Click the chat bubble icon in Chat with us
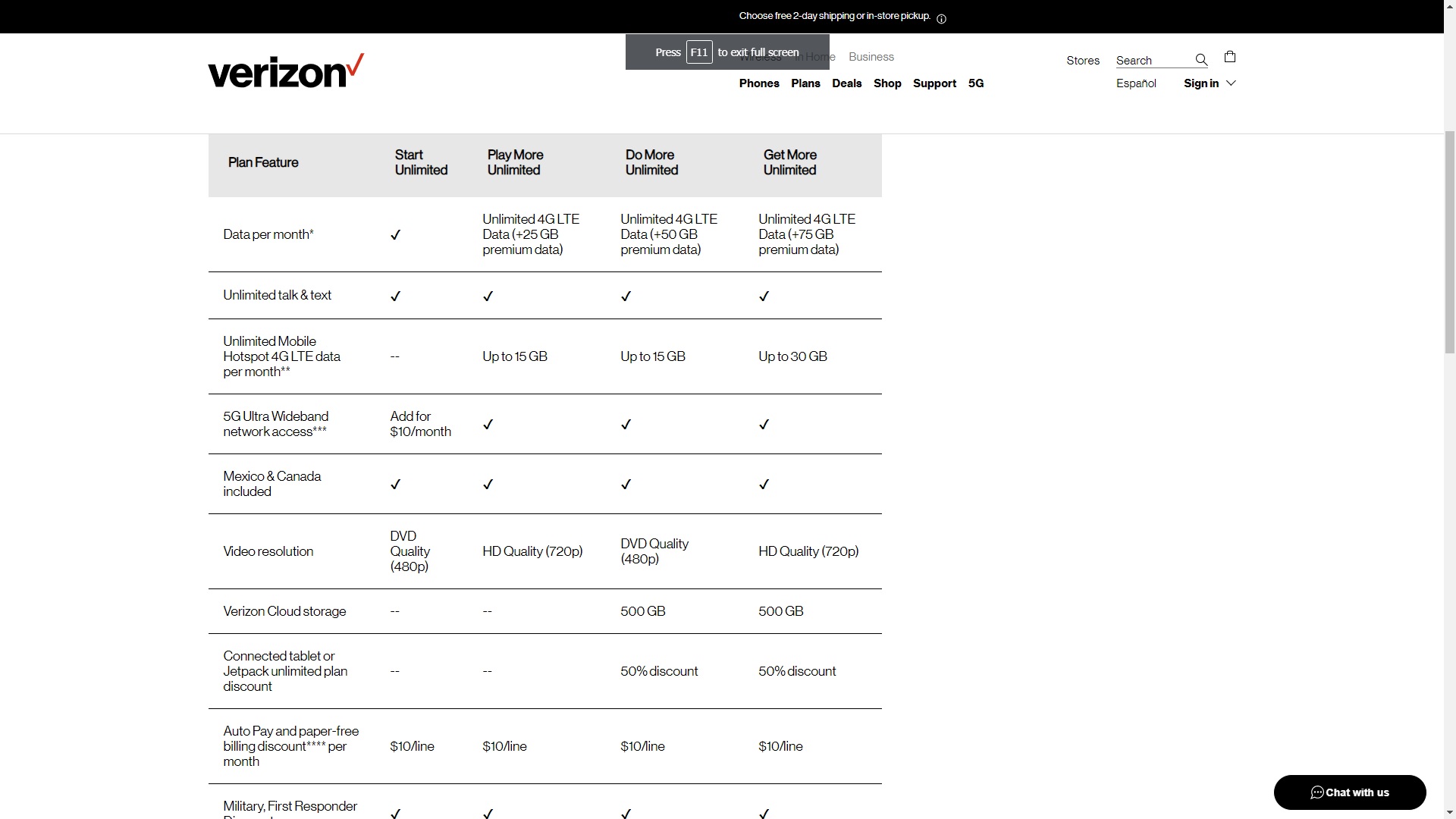1456x819 pixels. pos(1317,792)
